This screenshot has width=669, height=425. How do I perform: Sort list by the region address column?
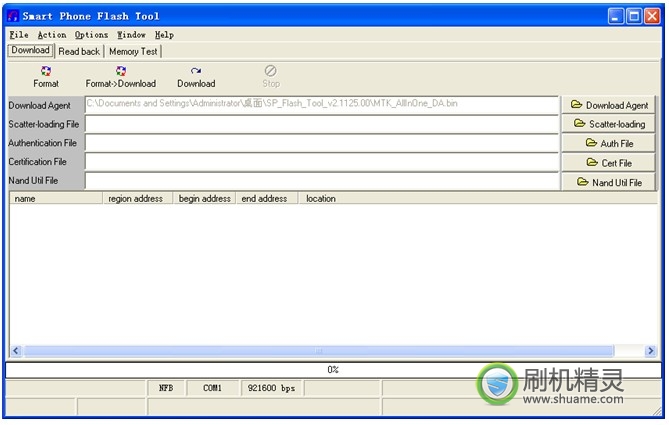(136, 198)
